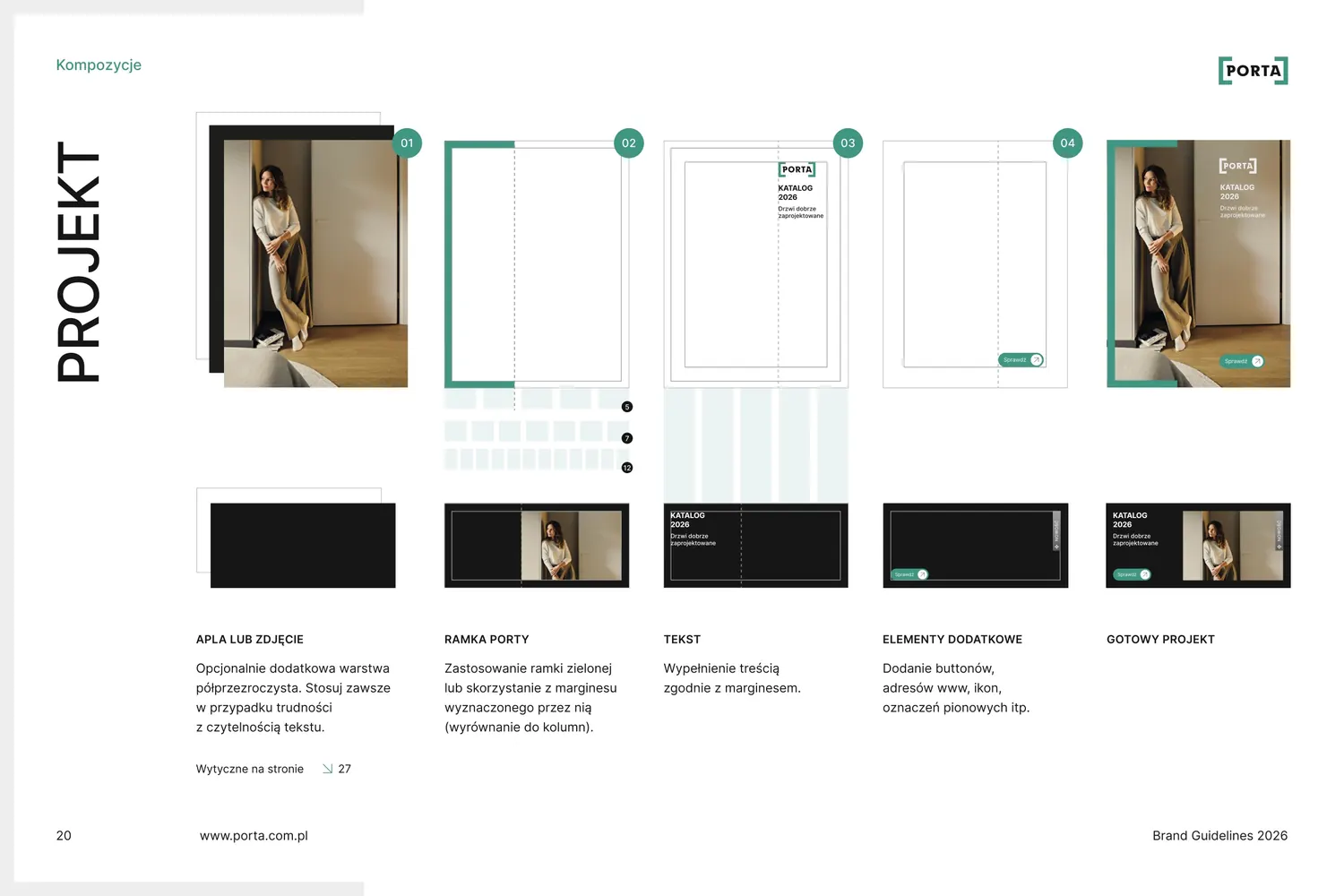Click the 'Brand Guidelines 2026' footer text
Viewport: 1344px width, 896px height.
(1219, 836)
